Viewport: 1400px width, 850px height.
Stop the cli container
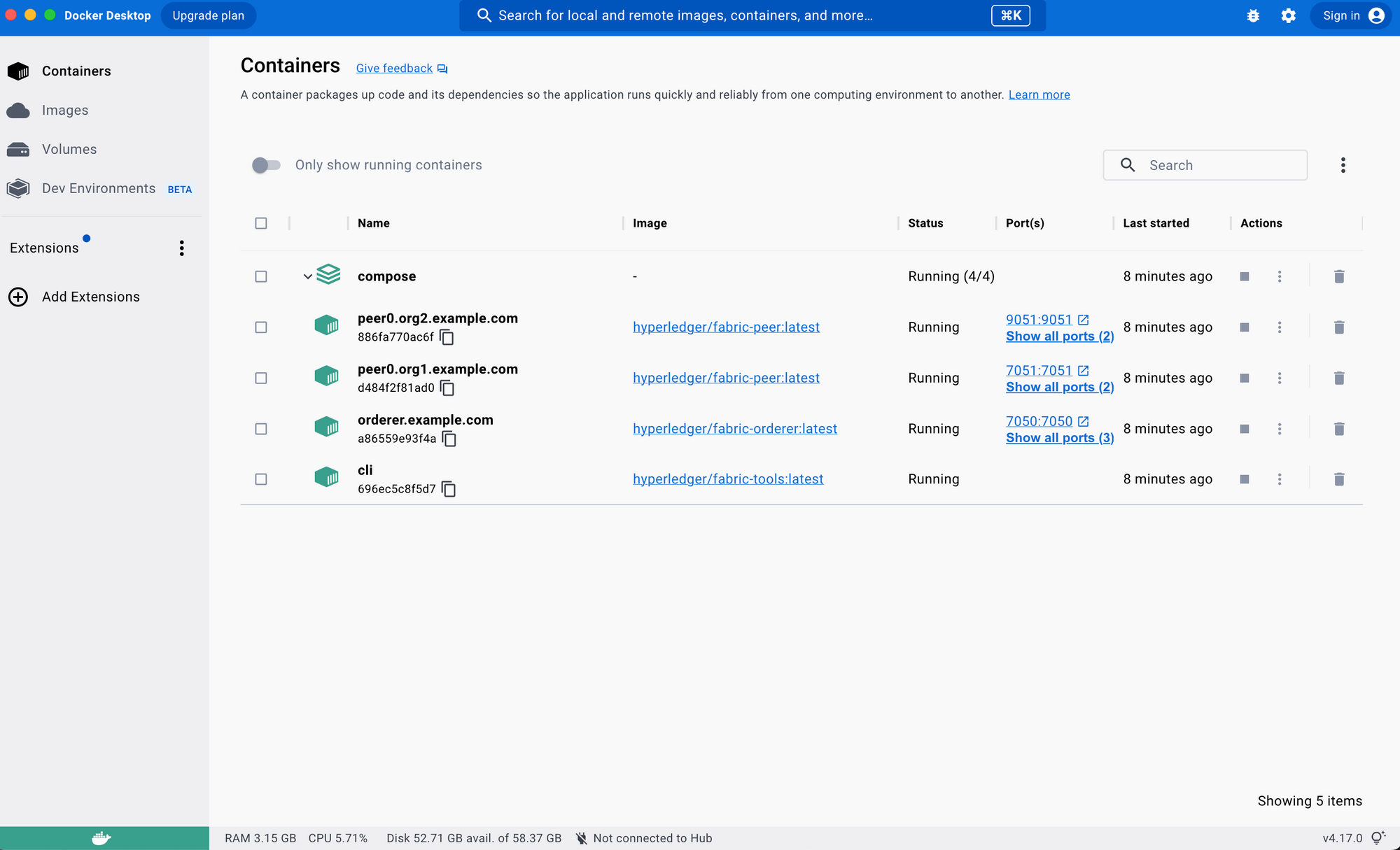pos(1245,479)
